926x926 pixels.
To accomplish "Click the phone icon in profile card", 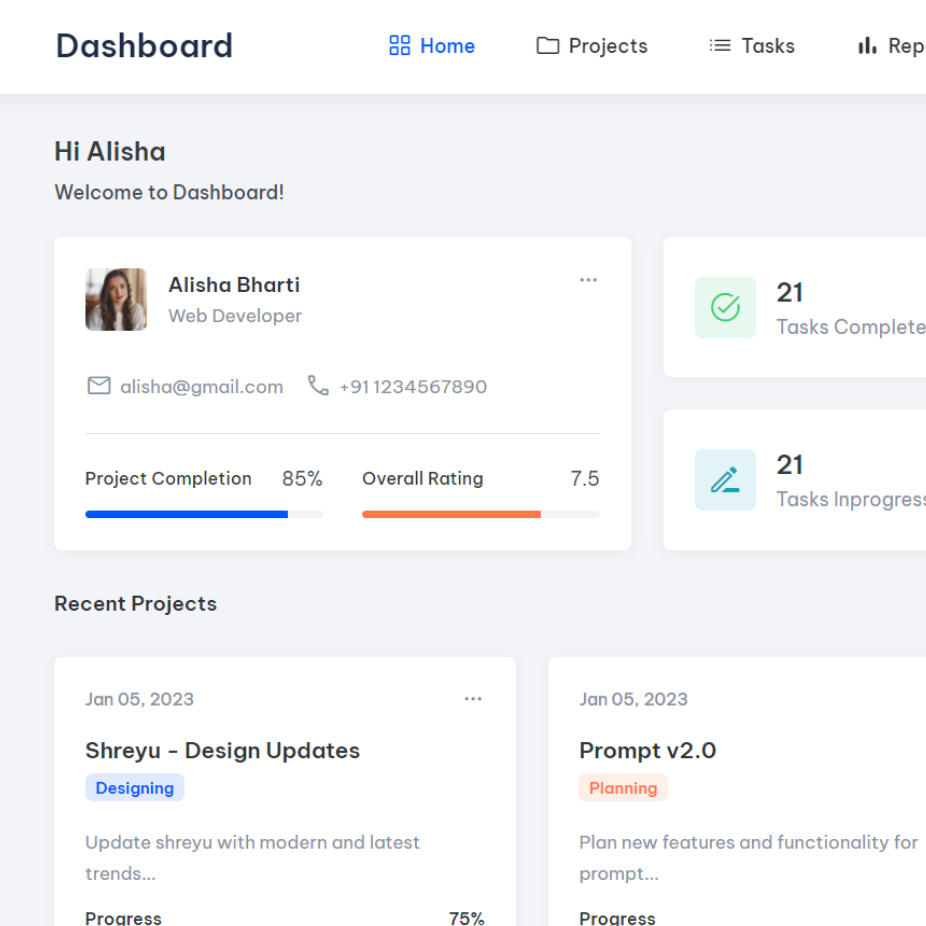I will click(x=318, y=386).
